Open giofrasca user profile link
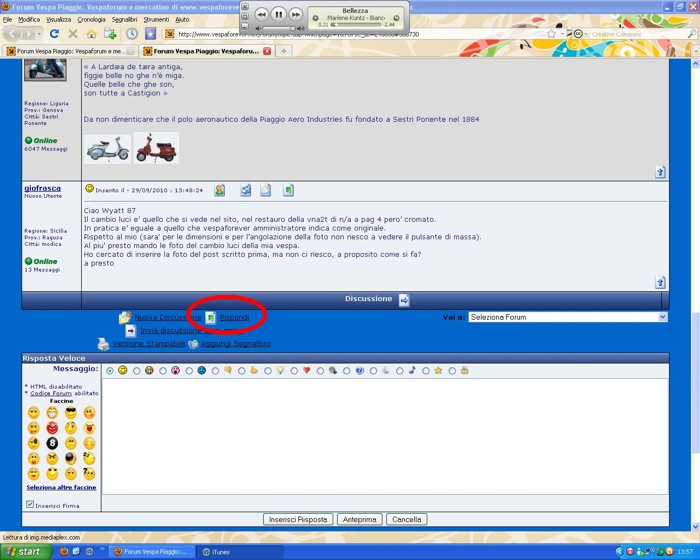This screenshot has height=560, width=700. (42, 188)
